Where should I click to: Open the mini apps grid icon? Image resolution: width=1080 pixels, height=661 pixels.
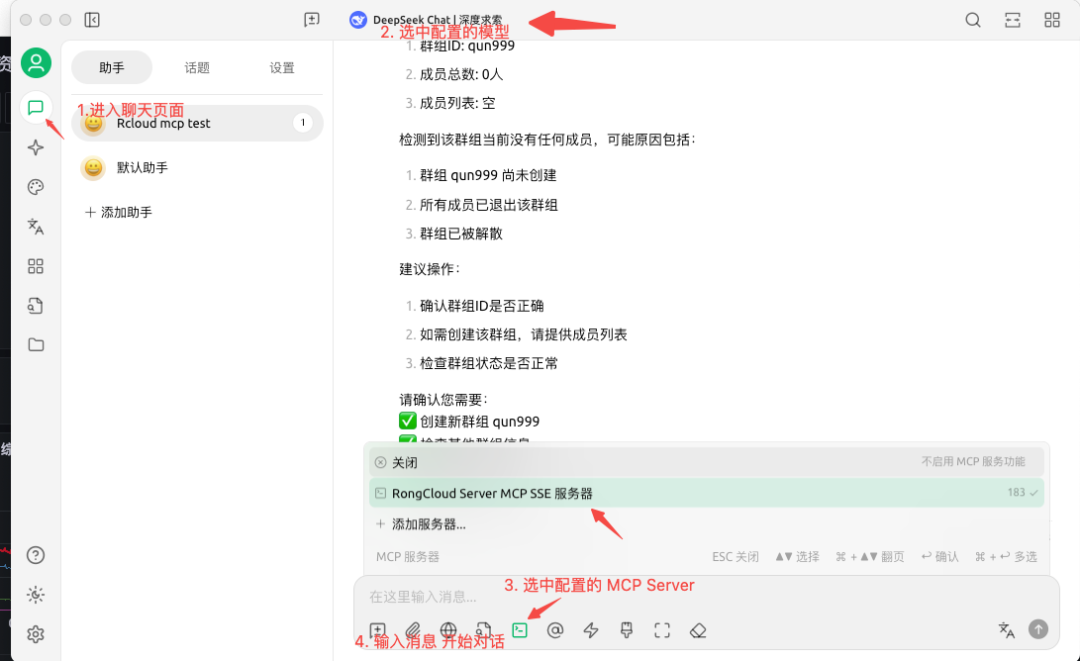pyautogui.click(x=36, y=266)
